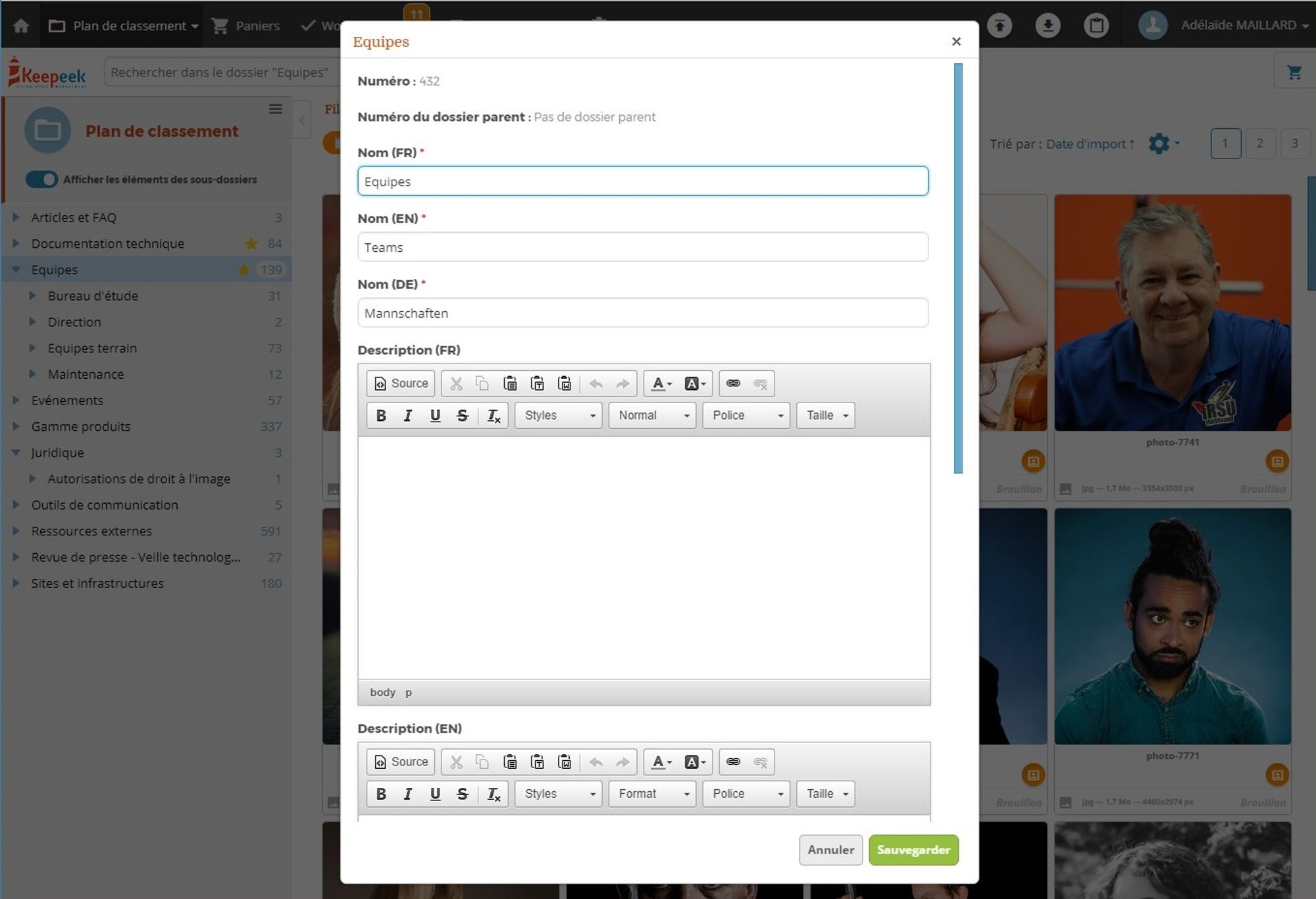Open Taille size dropdown in Description (FR)

tap(826, 416)
